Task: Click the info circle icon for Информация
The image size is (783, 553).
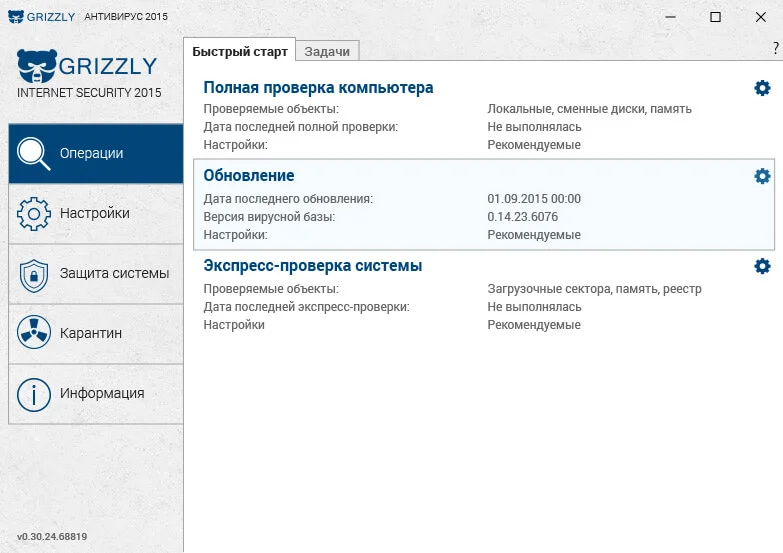Action: [x=33, y=395]
